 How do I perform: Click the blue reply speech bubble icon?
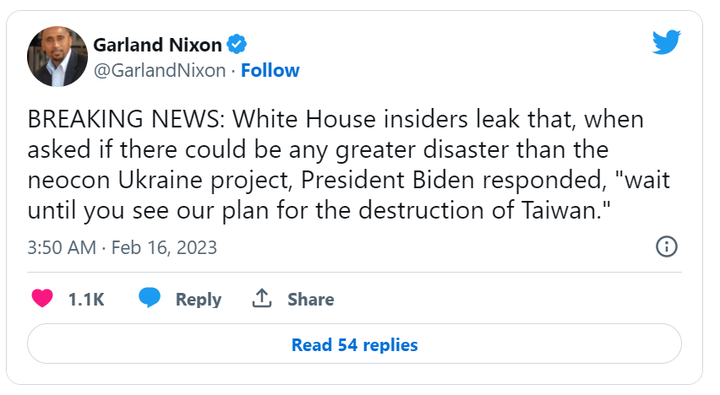pyautogui.click(x=150, y=298)
